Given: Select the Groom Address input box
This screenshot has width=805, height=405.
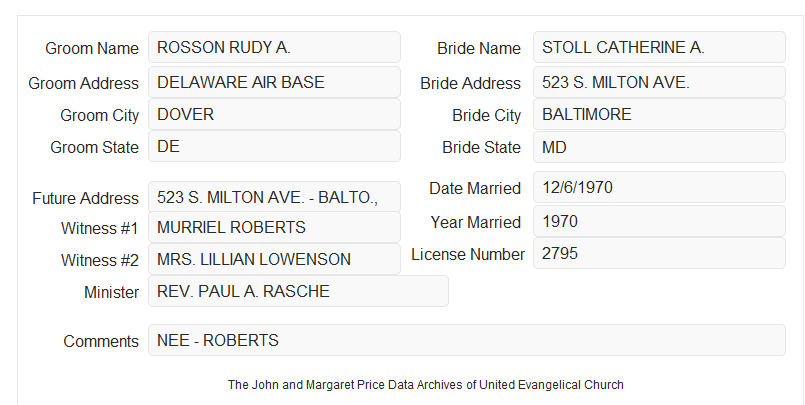Looking at the screenshot, I should click(274, 82).
